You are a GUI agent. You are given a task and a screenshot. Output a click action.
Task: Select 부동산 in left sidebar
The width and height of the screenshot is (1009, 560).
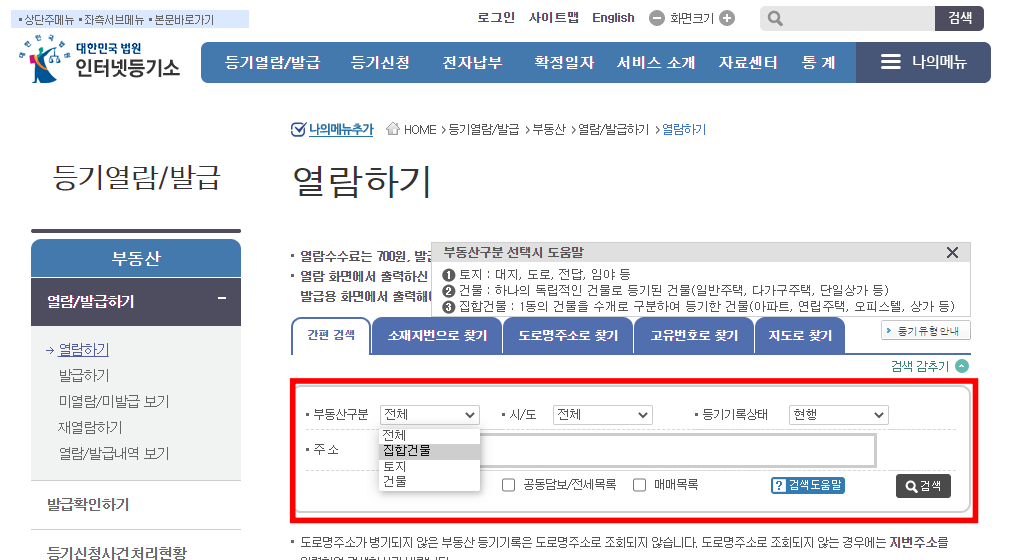click(x=136, y=259)
